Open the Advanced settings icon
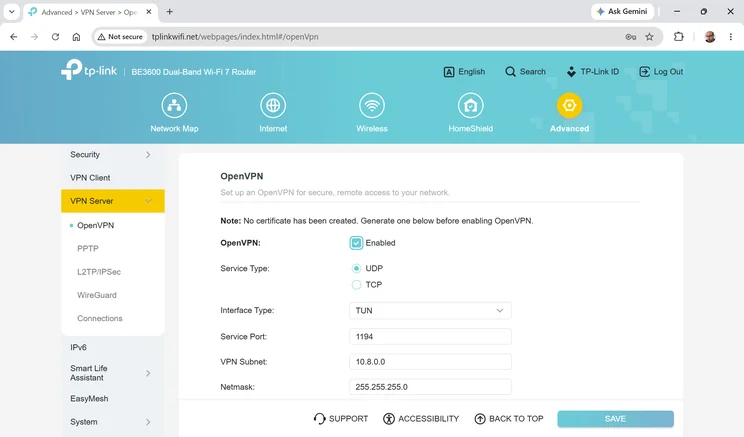The image size is (744, 437). (569, 105)
